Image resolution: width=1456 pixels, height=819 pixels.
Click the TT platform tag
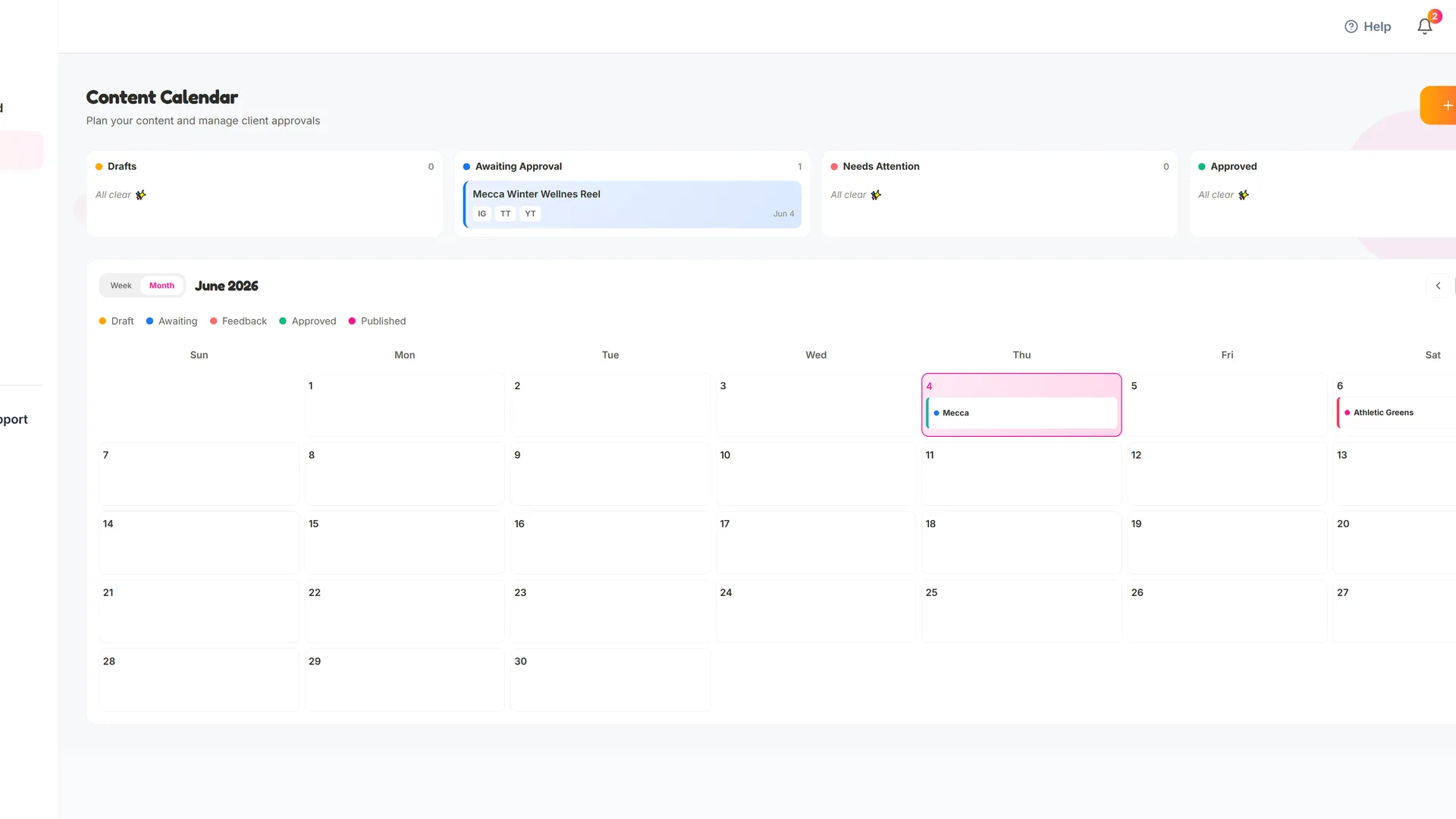click(505, 214)
